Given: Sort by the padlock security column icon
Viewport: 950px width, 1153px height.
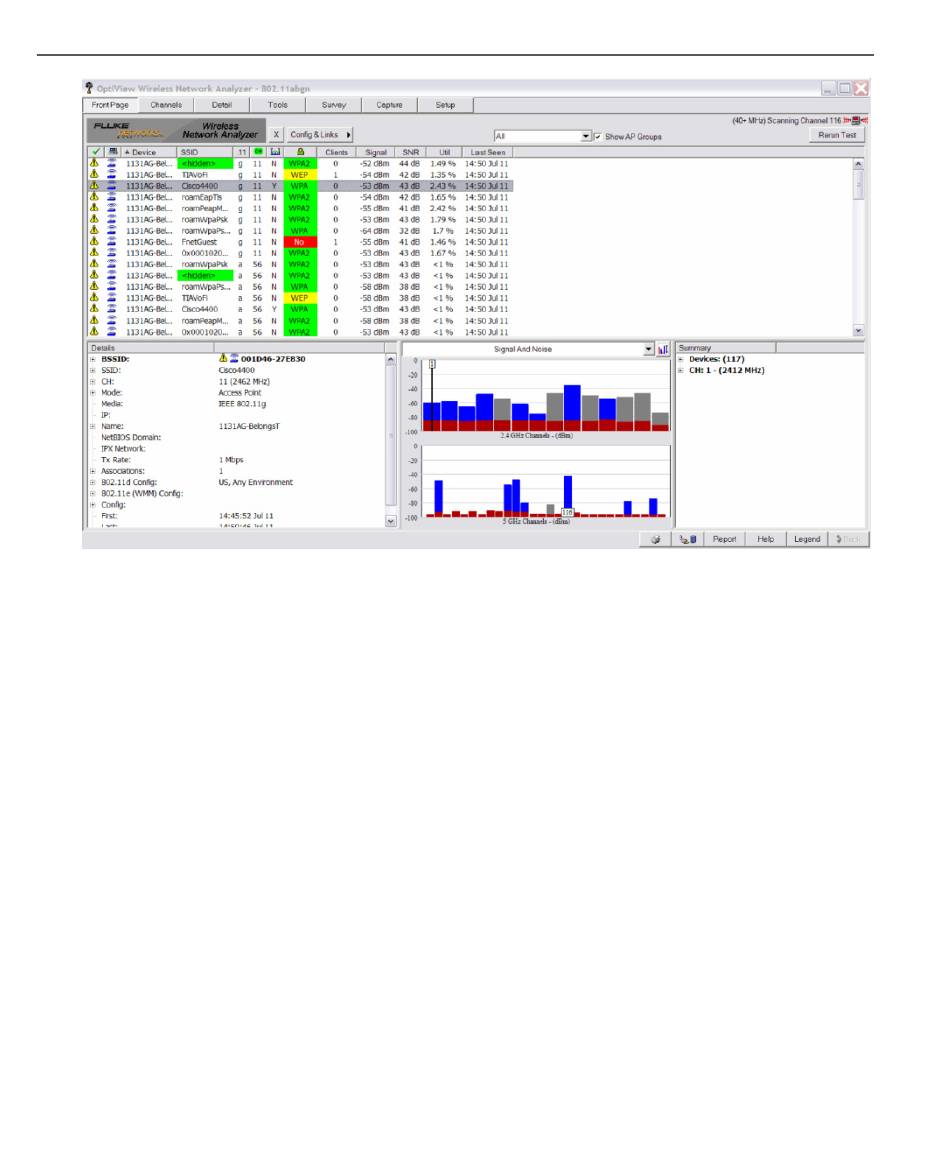Looking at the screenshot, I should pyautogui.click(x=300, y=152).
